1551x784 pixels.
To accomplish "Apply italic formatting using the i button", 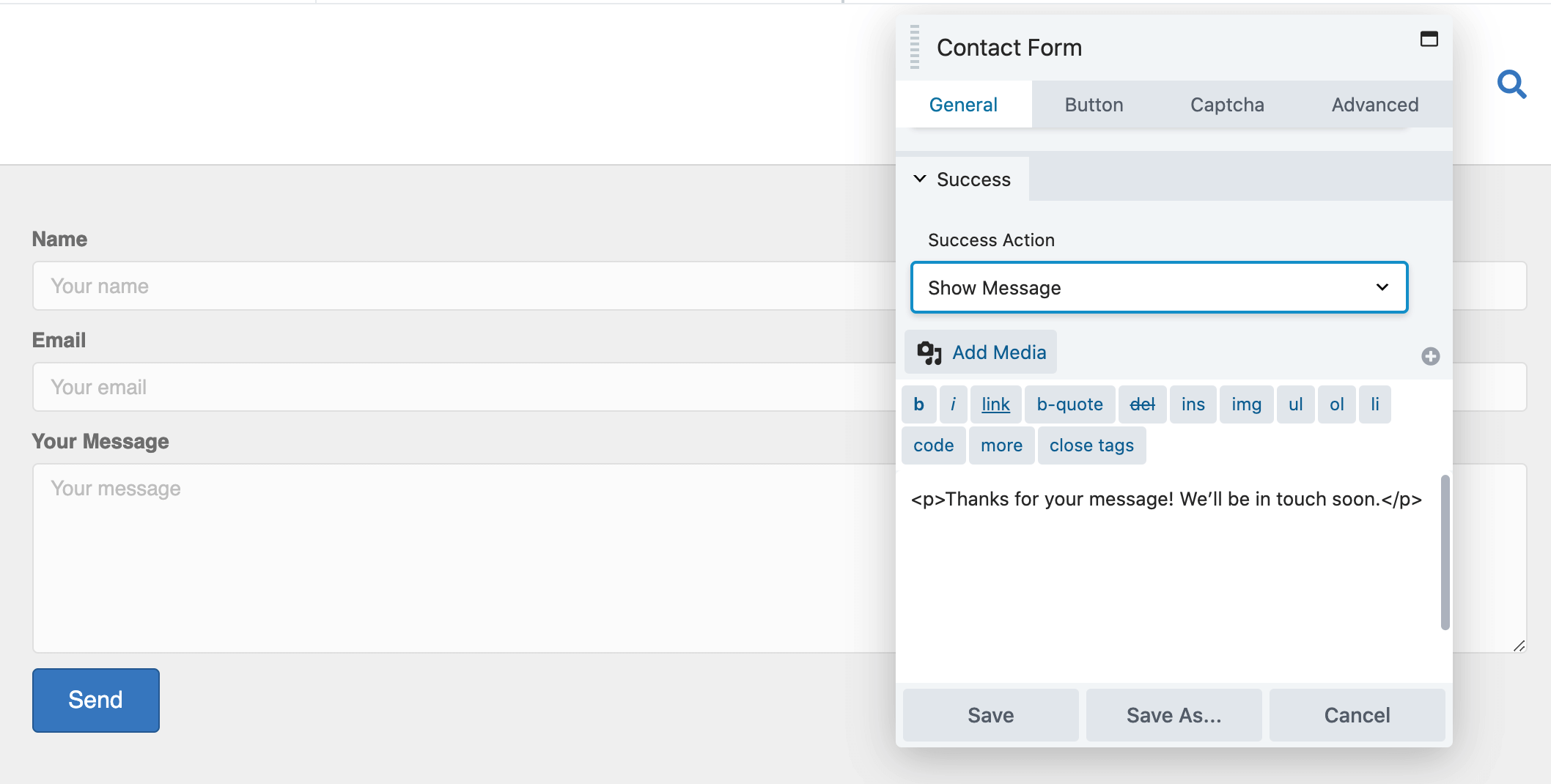I will (x=953, y=404).
